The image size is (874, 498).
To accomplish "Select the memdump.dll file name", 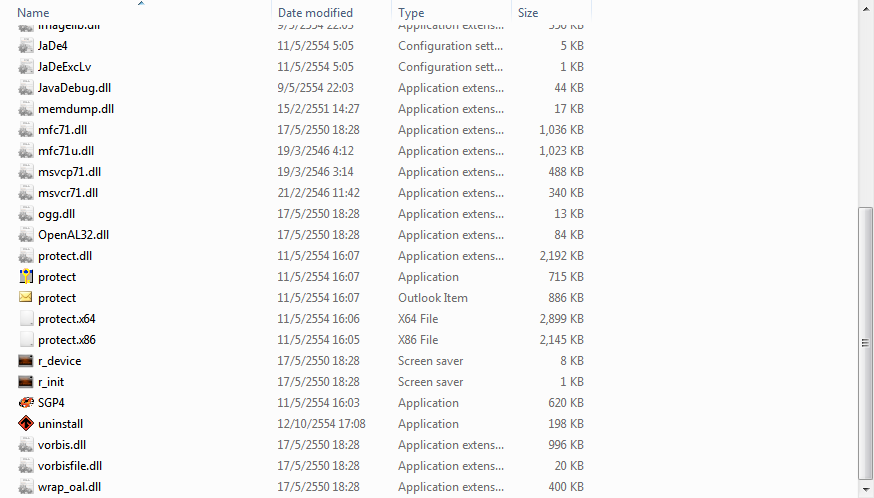I will [x=76, y=109].
